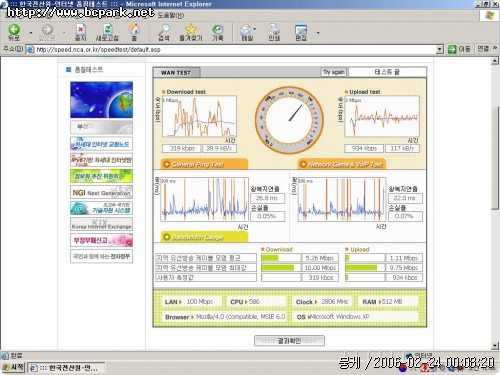Open the Mail toolbar icon
This screenshot has height=375, width=500.
coord(247,32)
